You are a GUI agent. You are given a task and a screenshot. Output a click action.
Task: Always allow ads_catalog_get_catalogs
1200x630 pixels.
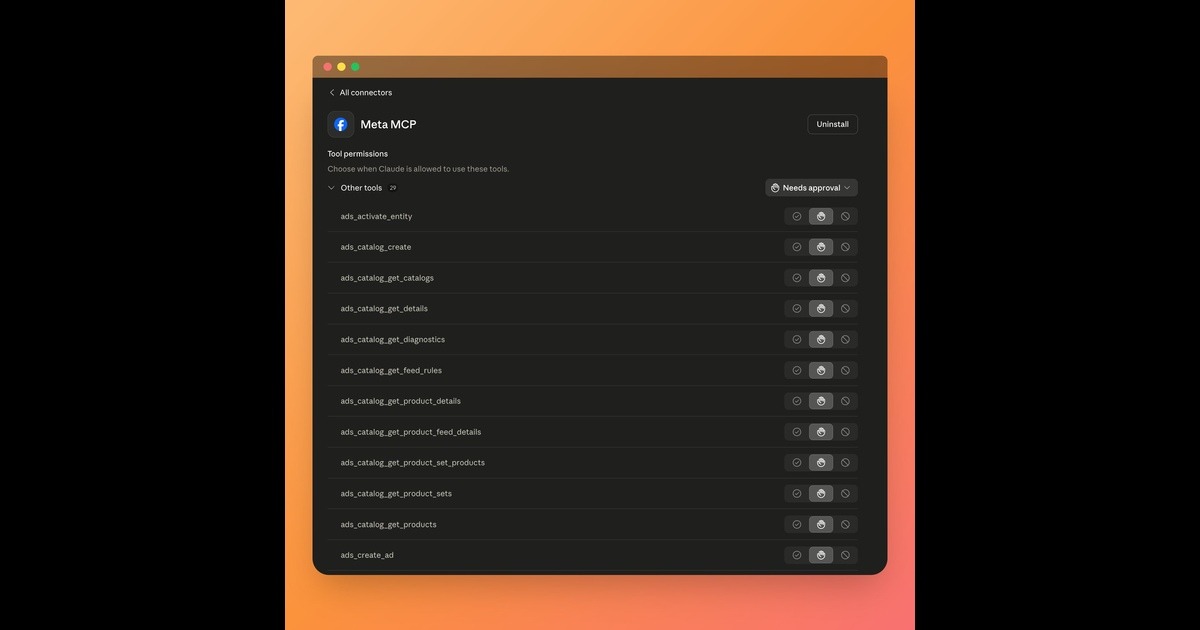tap(797, 278)
